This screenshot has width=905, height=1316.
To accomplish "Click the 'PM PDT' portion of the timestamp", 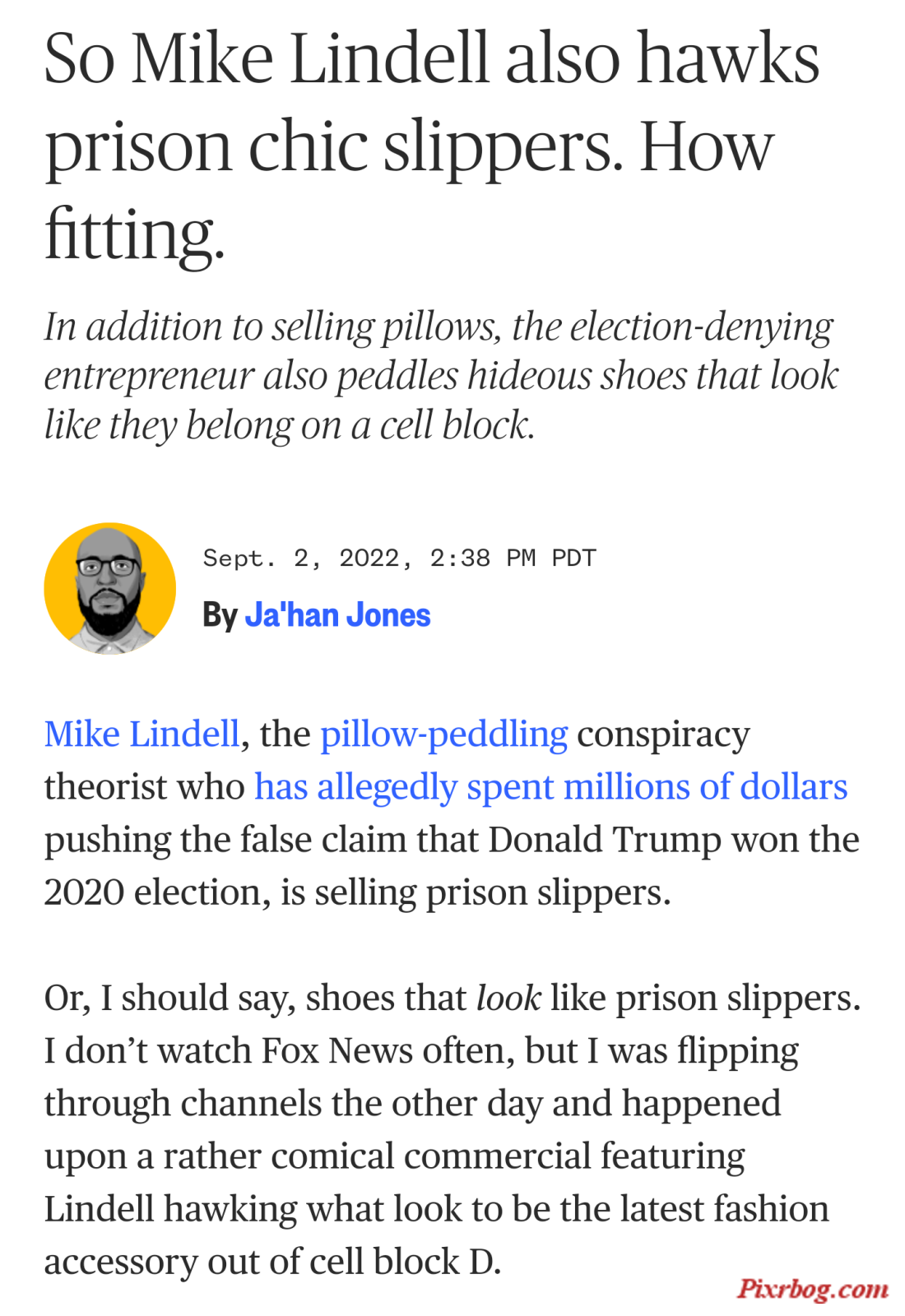I will click(550, 558).
